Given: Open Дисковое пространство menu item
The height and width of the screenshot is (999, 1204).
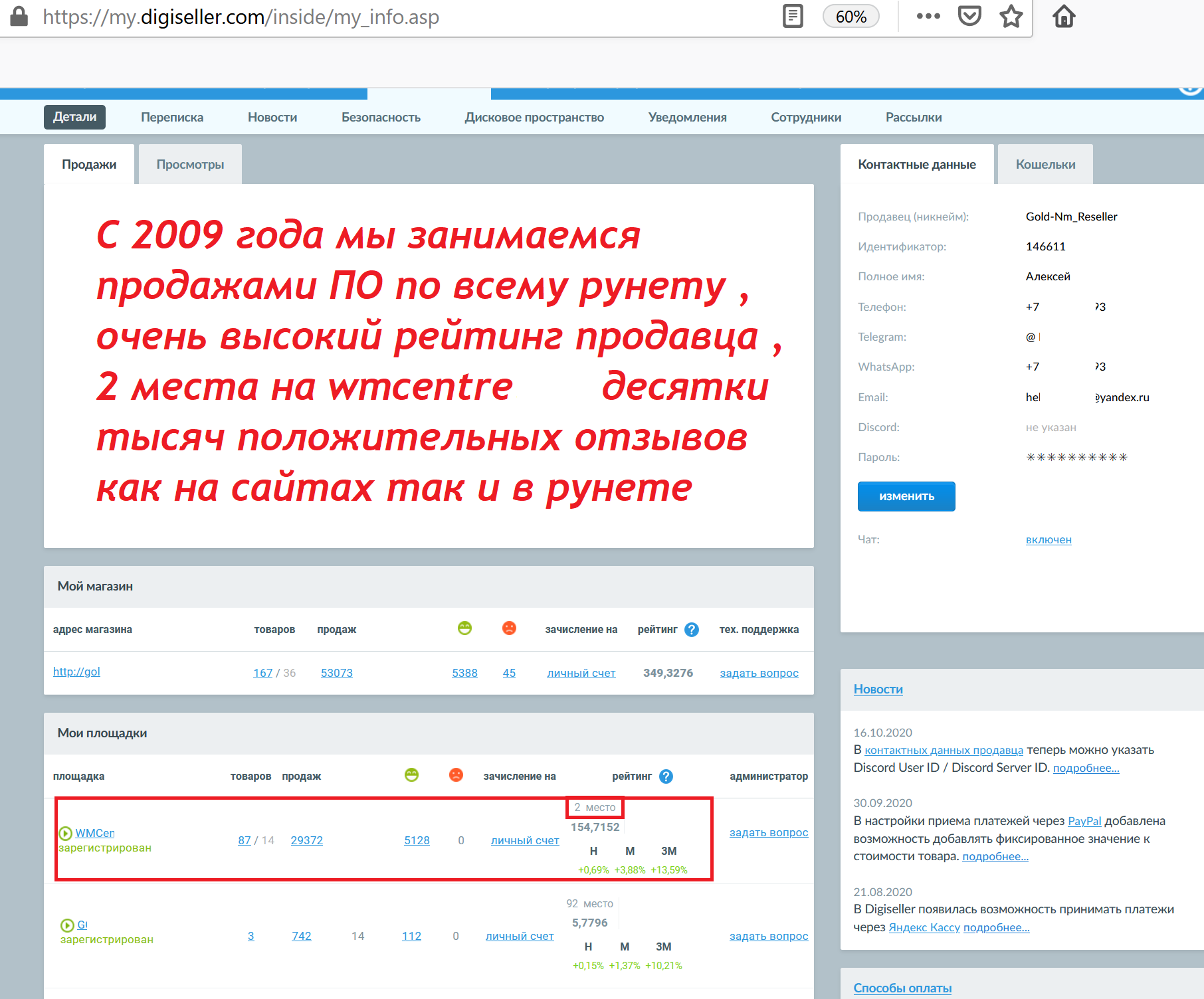Looking at the screenshot, I should point(534,118).
